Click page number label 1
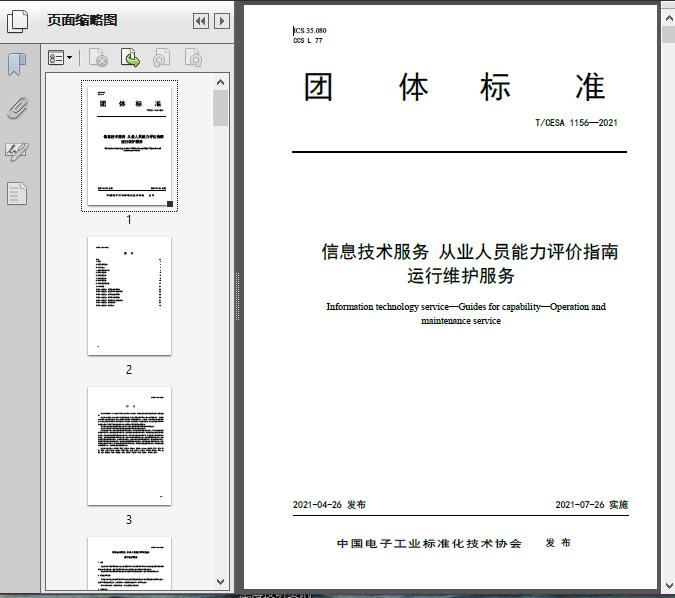This screenshot has width=675, height=598. point(129,220)
